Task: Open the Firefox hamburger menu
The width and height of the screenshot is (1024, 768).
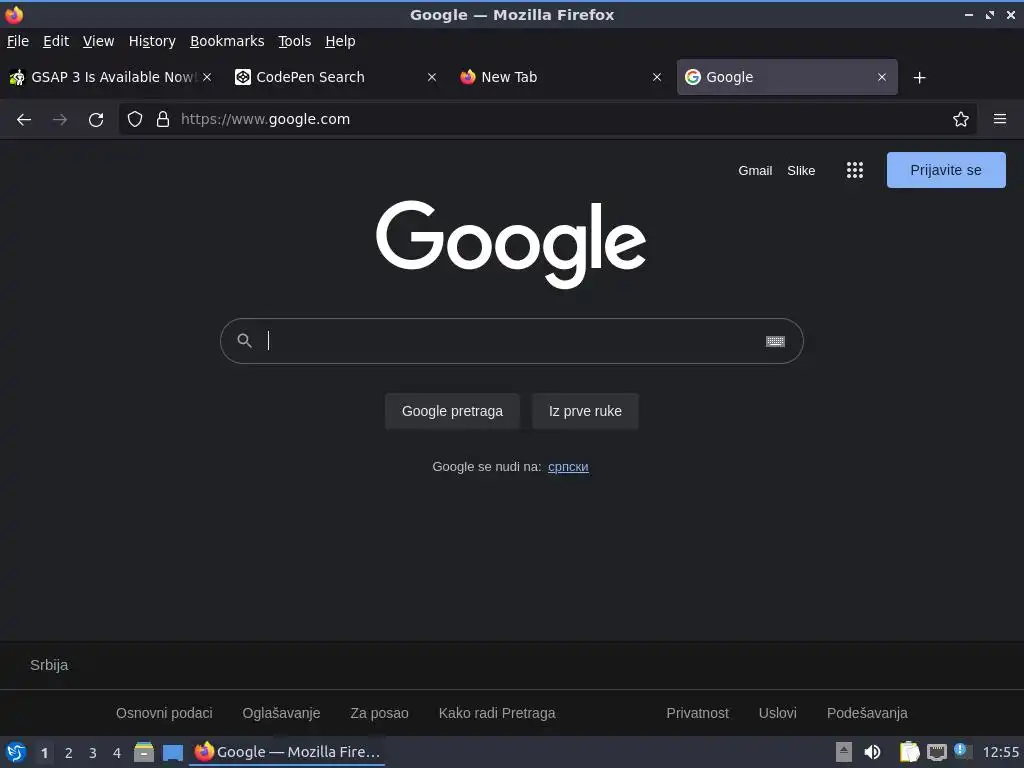Action: click(1000, 119)
